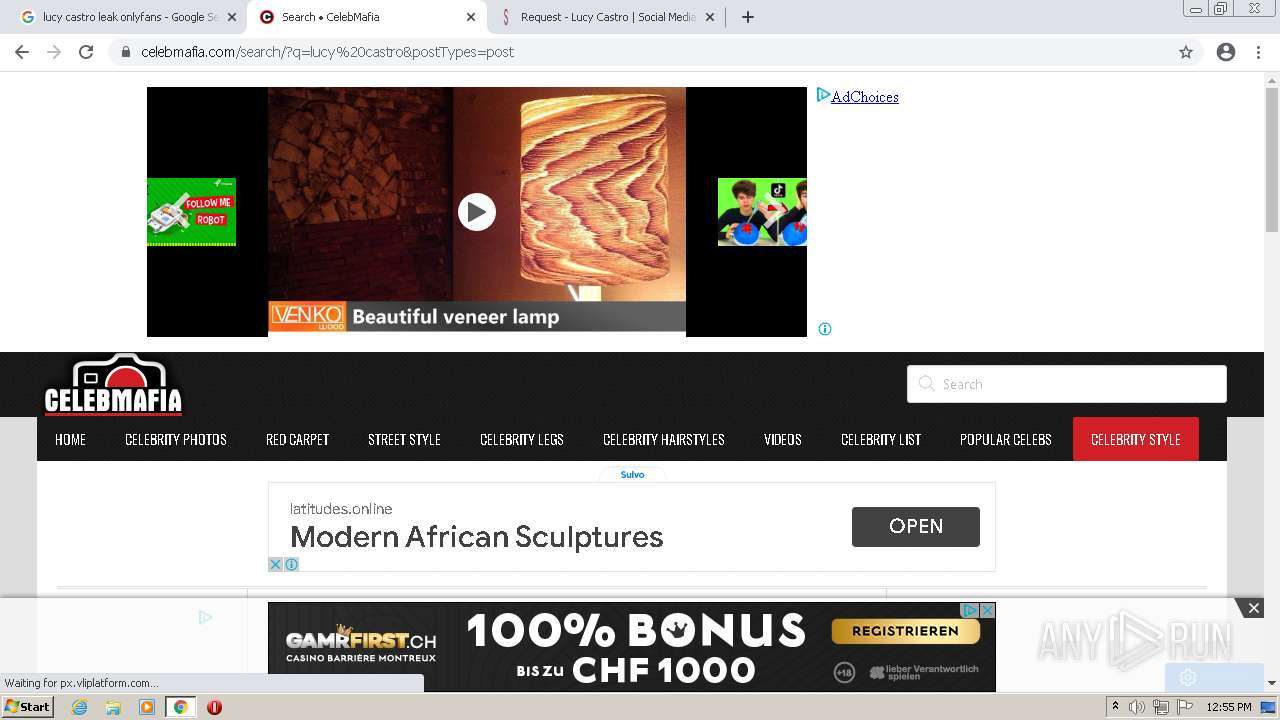Click the Sulvo label above the ad
The height and width of the screenshot is (720, 1280).
(632, 474)
